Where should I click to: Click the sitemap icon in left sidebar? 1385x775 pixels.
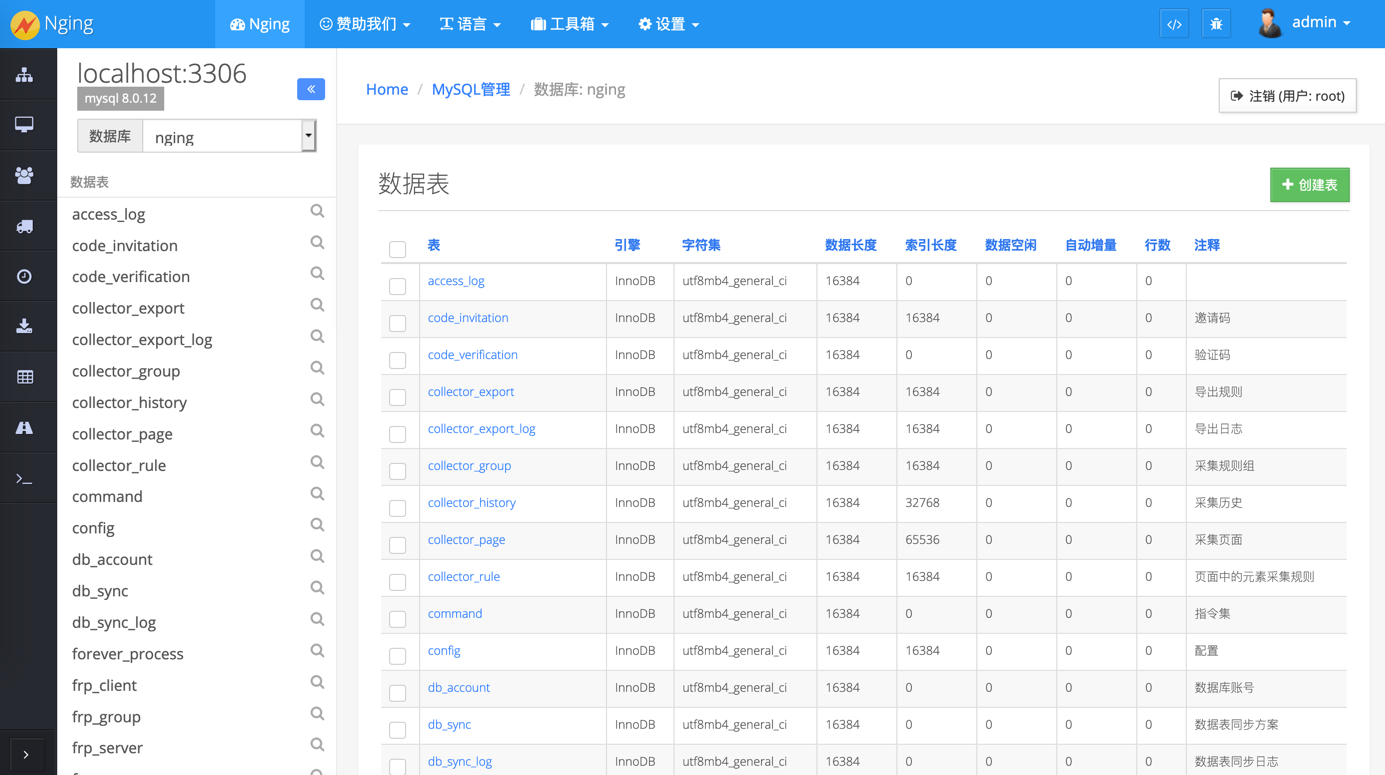(x=24, y=75)
